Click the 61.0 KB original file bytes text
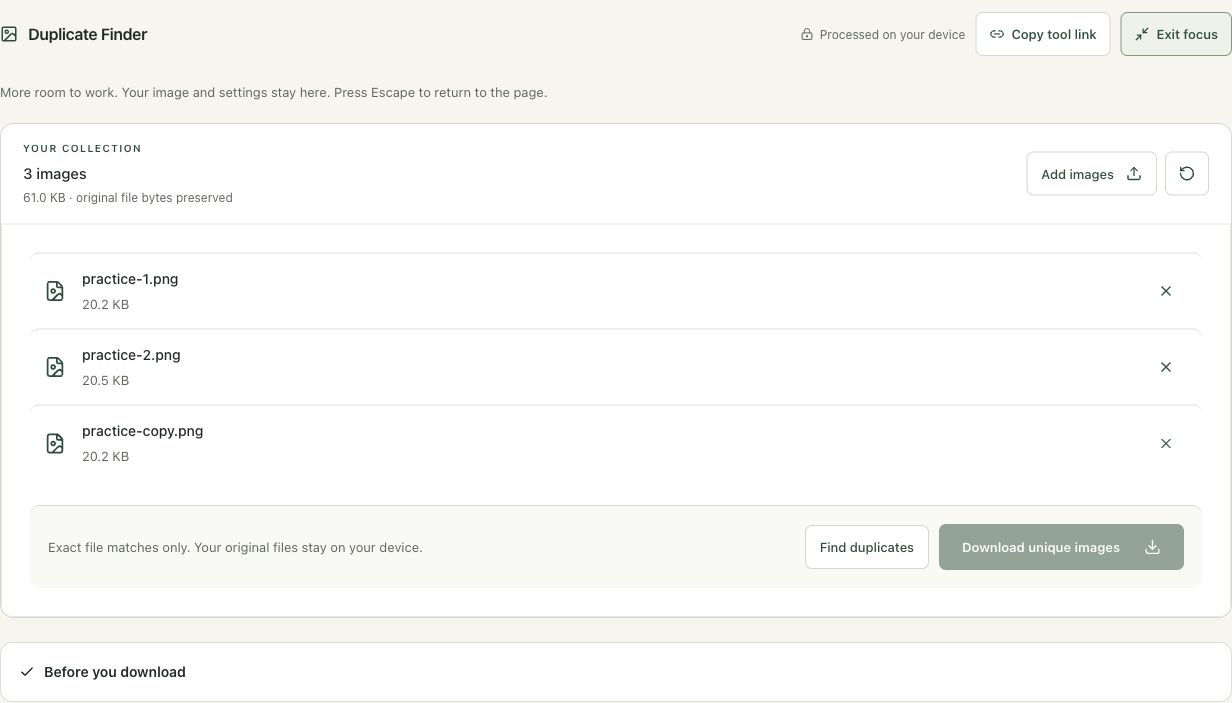Image resolution: width=1232 pixels, height=703 pixels. (128, 198)
